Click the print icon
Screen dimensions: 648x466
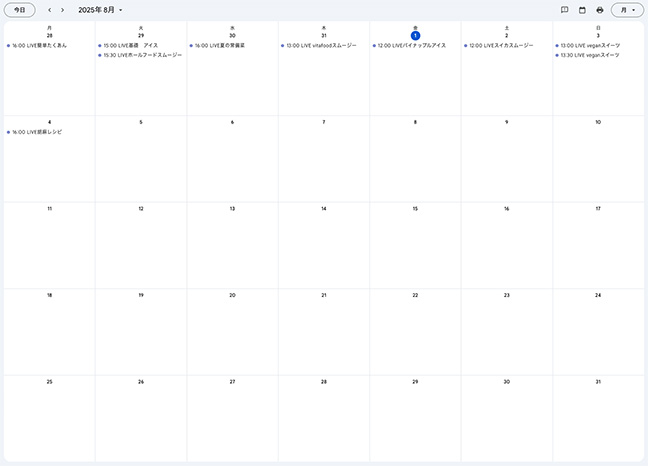point(600,10)
